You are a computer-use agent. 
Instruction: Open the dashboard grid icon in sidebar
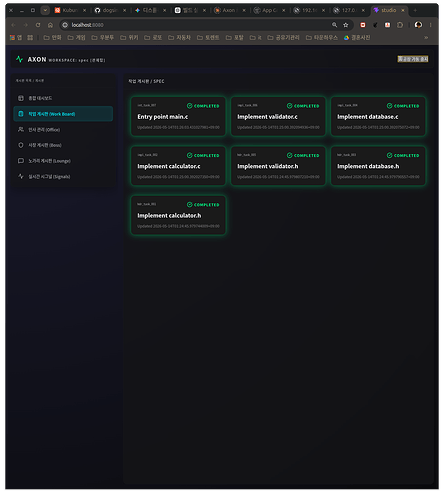[21, 98]
